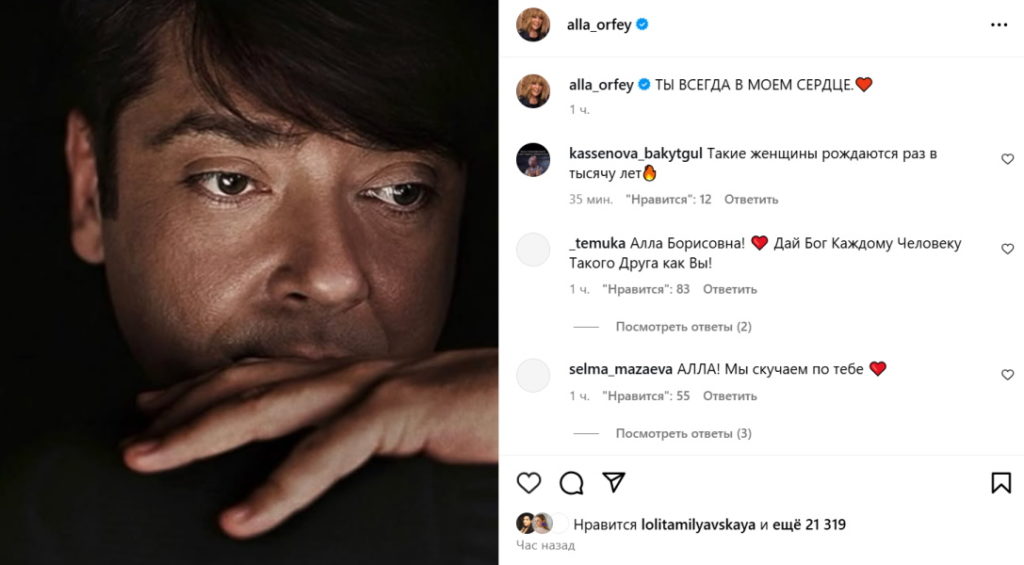The width and height of the screenshot is (1024, 565).
Task: Share the post via paper plane icon
Action: [x=613, y=482]
